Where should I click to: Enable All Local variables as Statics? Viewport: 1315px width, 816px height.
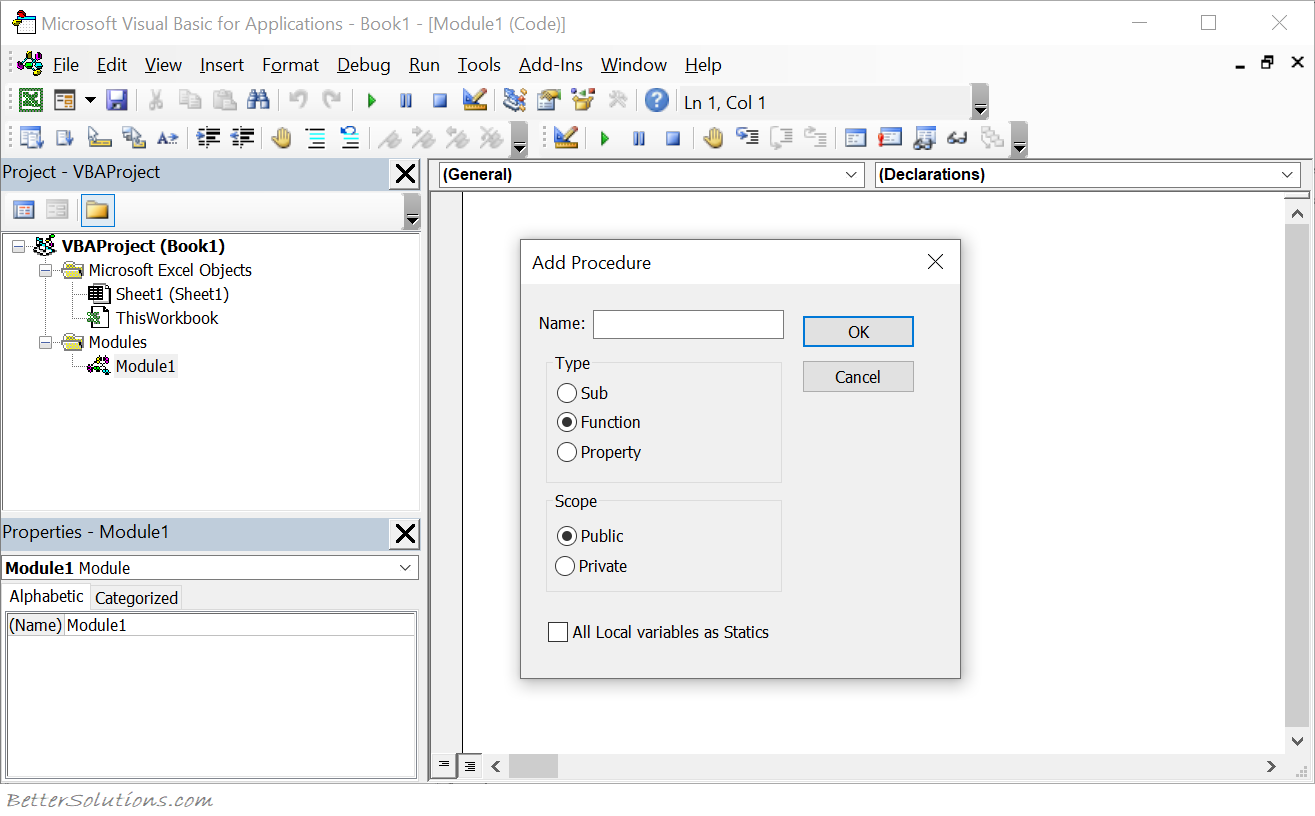coord(558,632)
